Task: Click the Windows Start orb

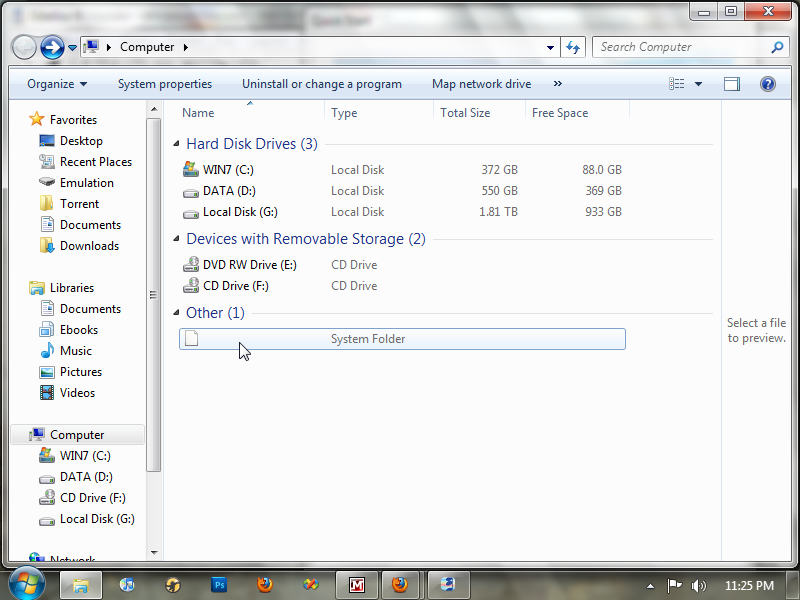Action: coord(26,583)
